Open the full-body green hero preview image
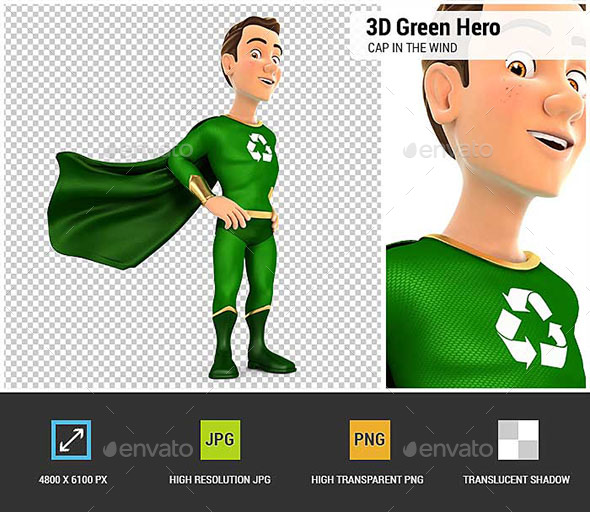The width and height of the screenshot is (590, 512). click(193, 196)
